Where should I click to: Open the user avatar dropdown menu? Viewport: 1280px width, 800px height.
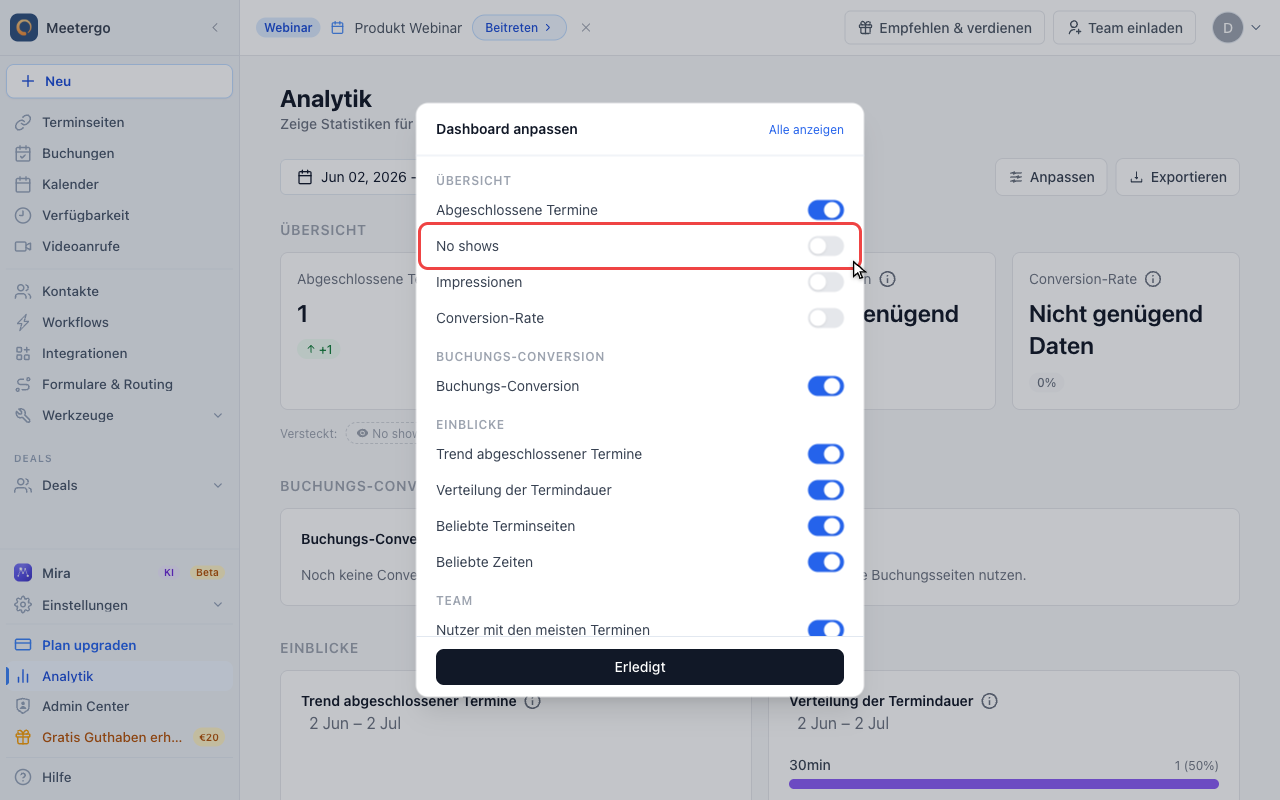[1238, 28]
